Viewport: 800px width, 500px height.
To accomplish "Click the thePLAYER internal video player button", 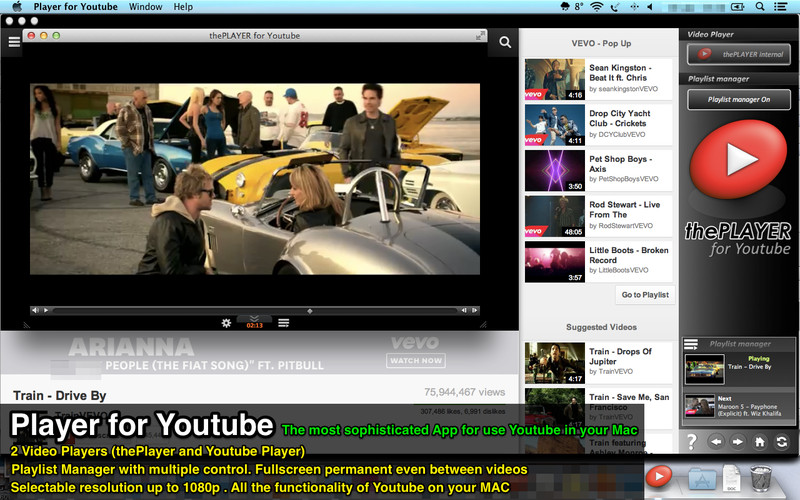I will pyautogui.click(x=739, y=54).
